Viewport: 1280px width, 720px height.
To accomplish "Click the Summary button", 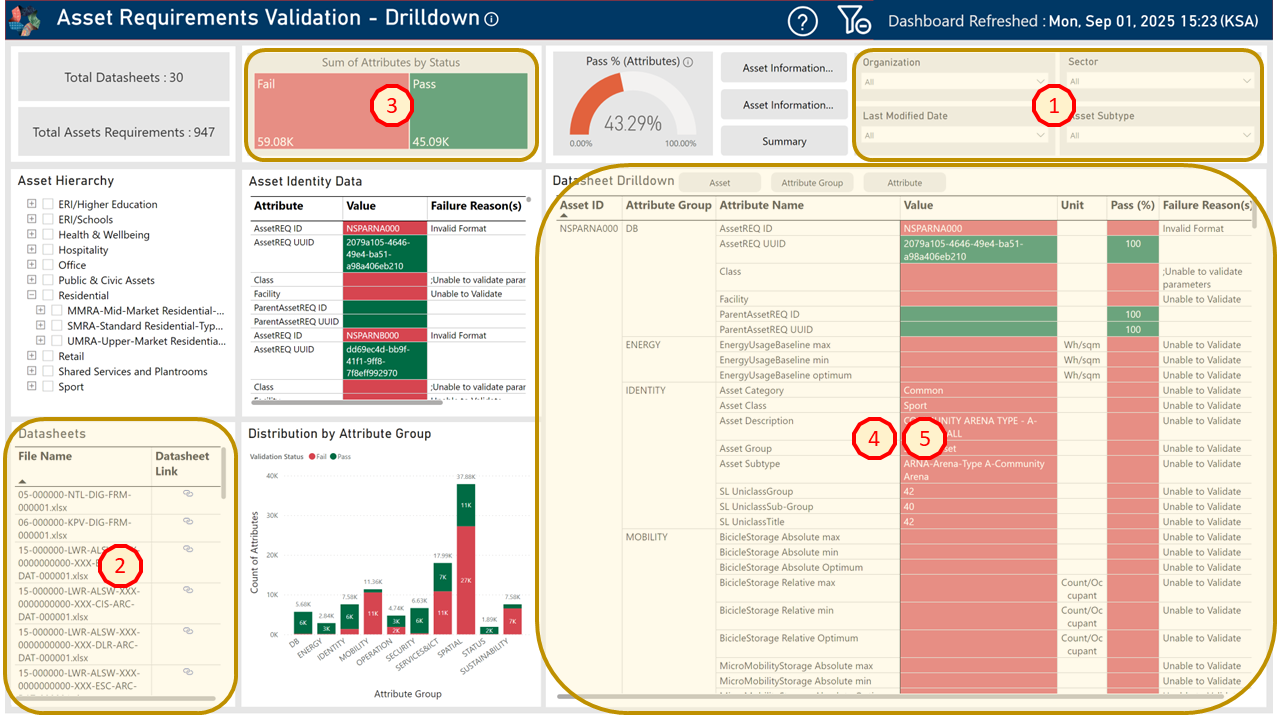I will [783, 141].
